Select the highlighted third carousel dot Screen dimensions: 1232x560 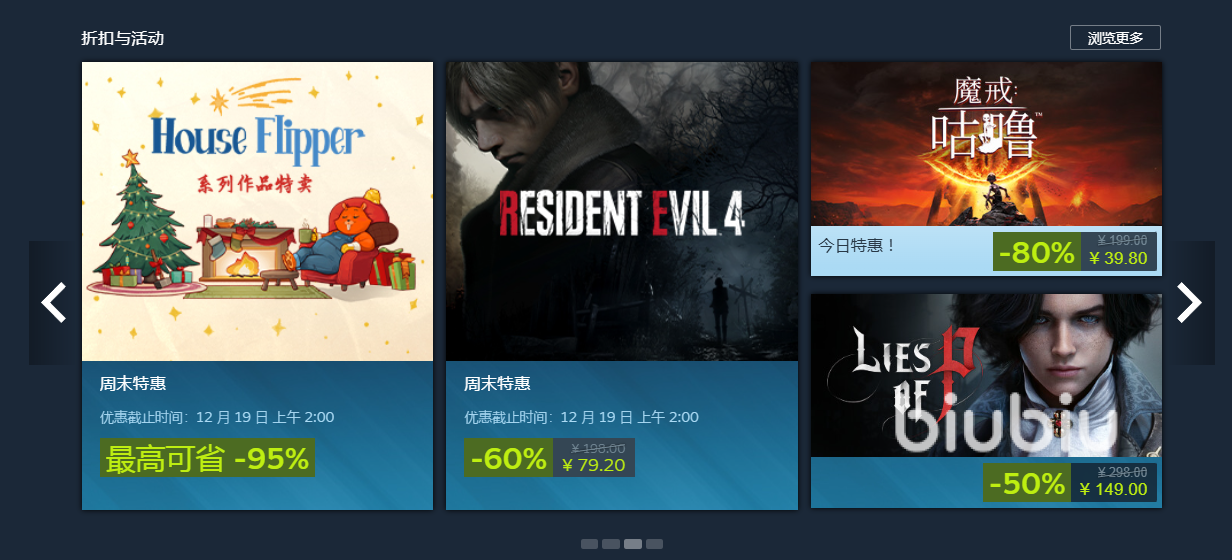tap(633, 544)
